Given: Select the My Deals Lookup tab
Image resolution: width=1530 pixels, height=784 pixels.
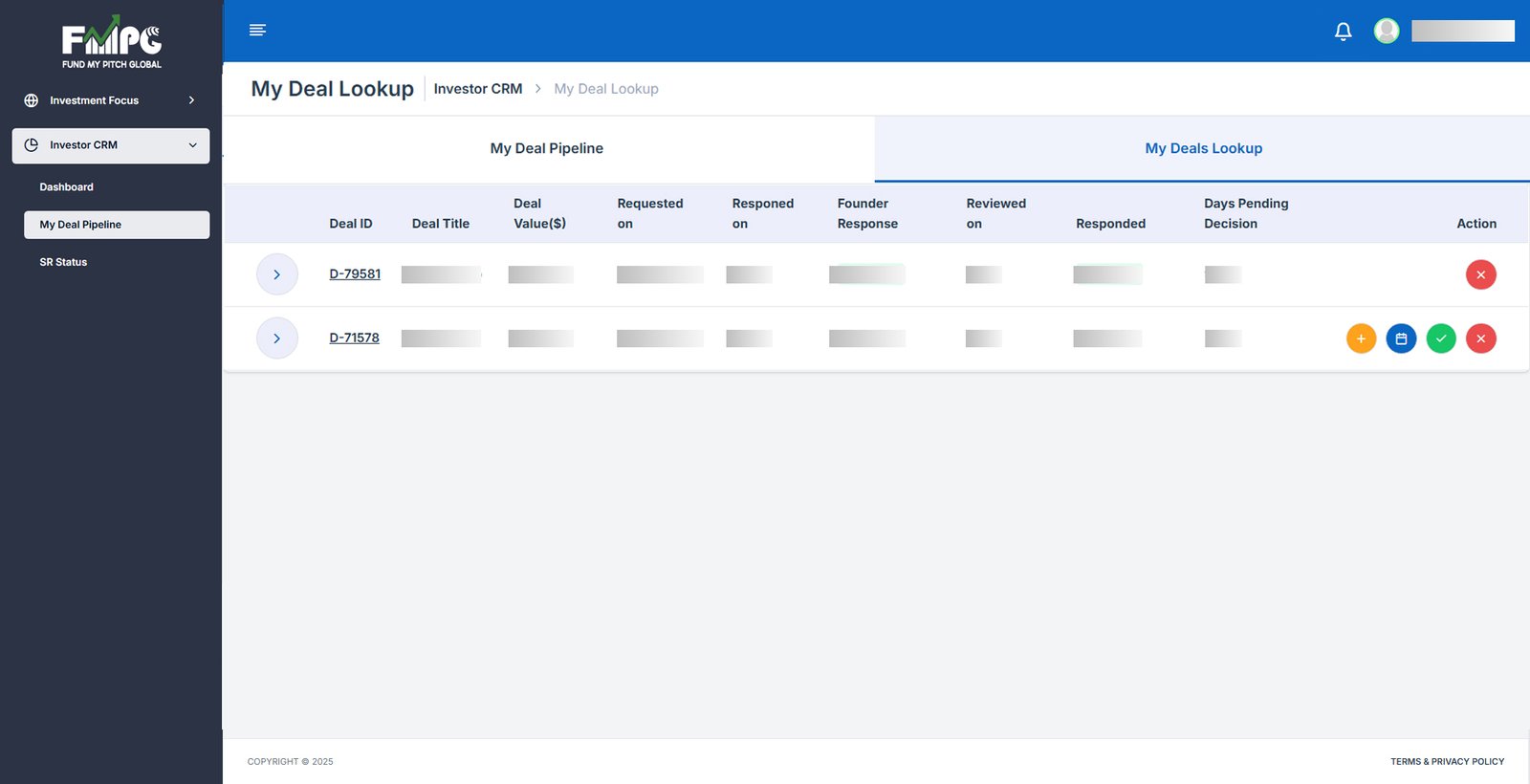Looking at the screenshot, I should (1203, 148).
